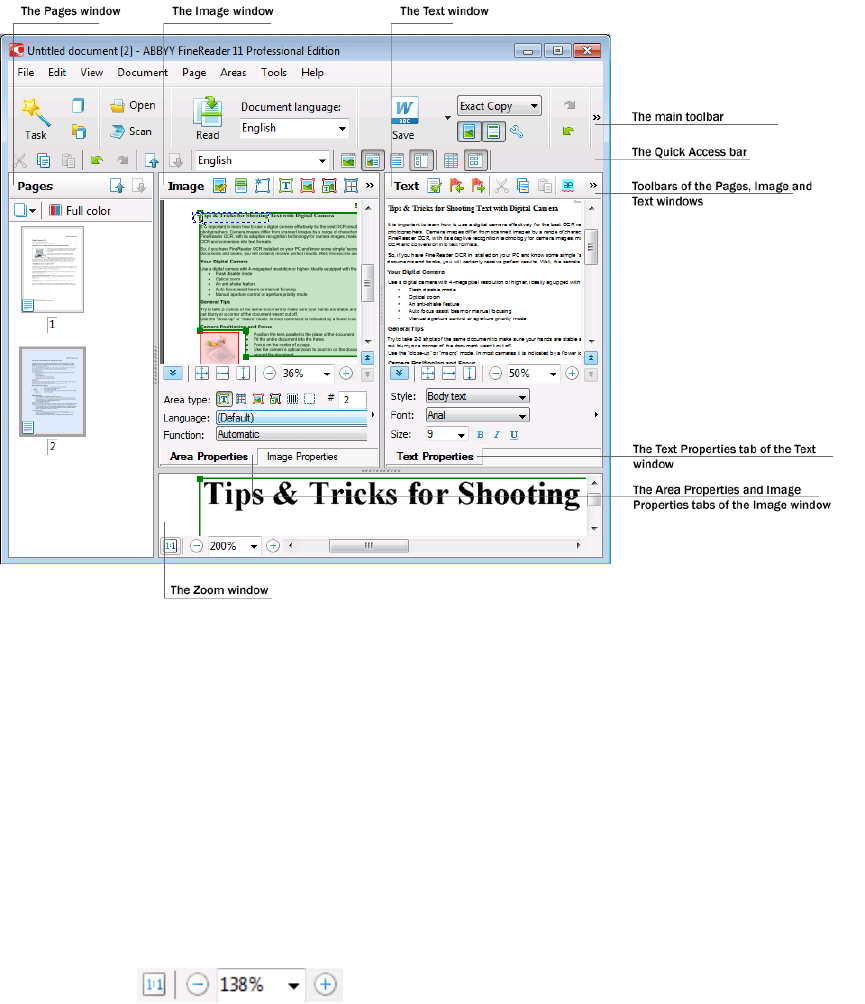
Task: Click the wrench format settings icon
Action: click(x=517, y=132)
